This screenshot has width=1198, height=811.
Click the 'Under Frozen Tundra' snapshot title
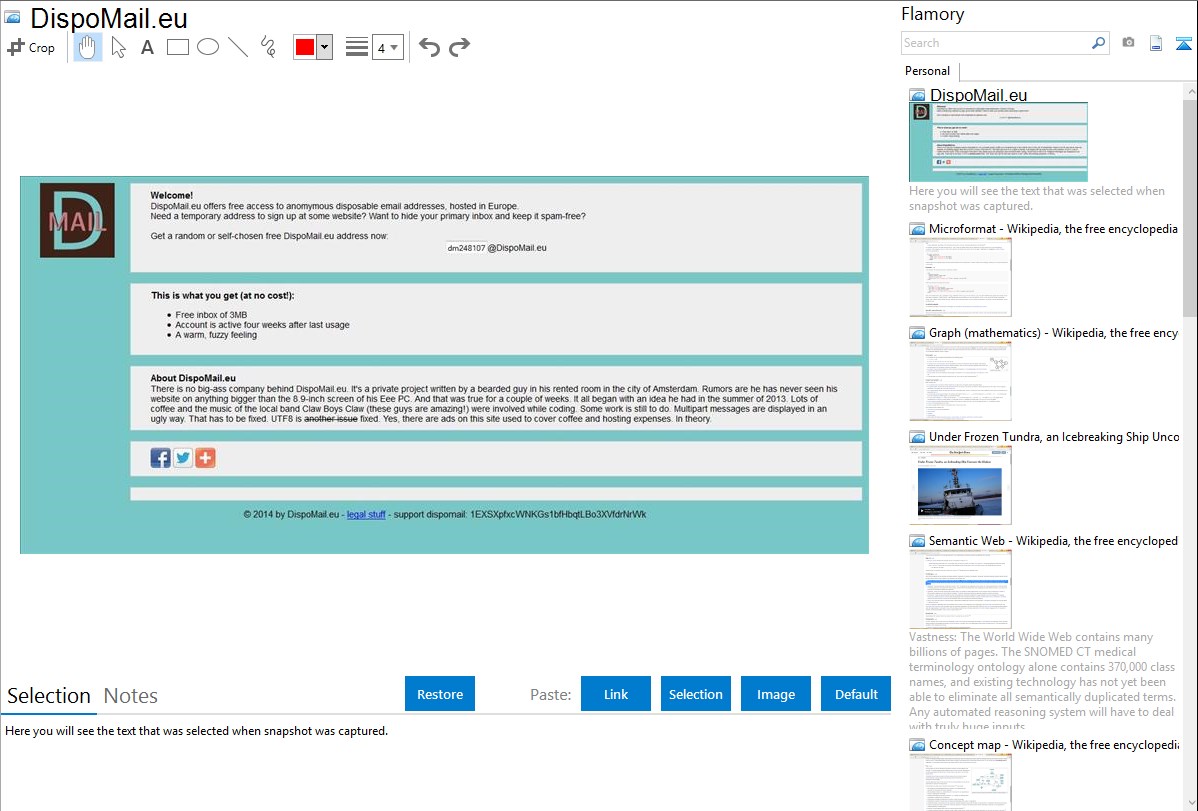tap(1054, 436)
